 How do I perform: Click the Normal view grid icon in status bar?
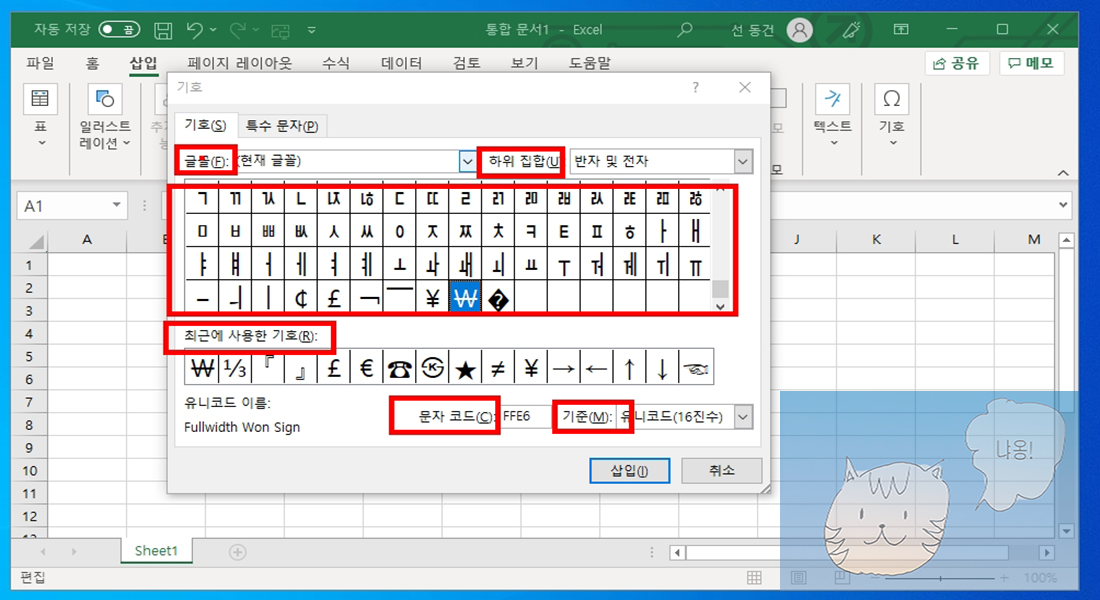coord(754,578)
